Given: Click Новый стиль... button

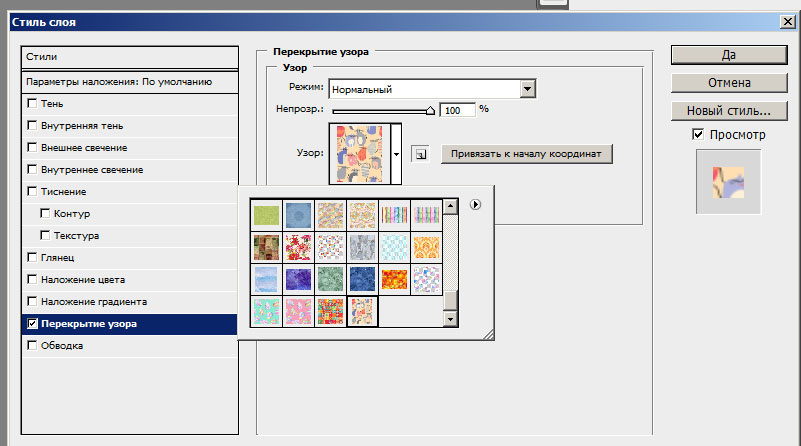Looking at the screenshot, I should click(729, 110).
